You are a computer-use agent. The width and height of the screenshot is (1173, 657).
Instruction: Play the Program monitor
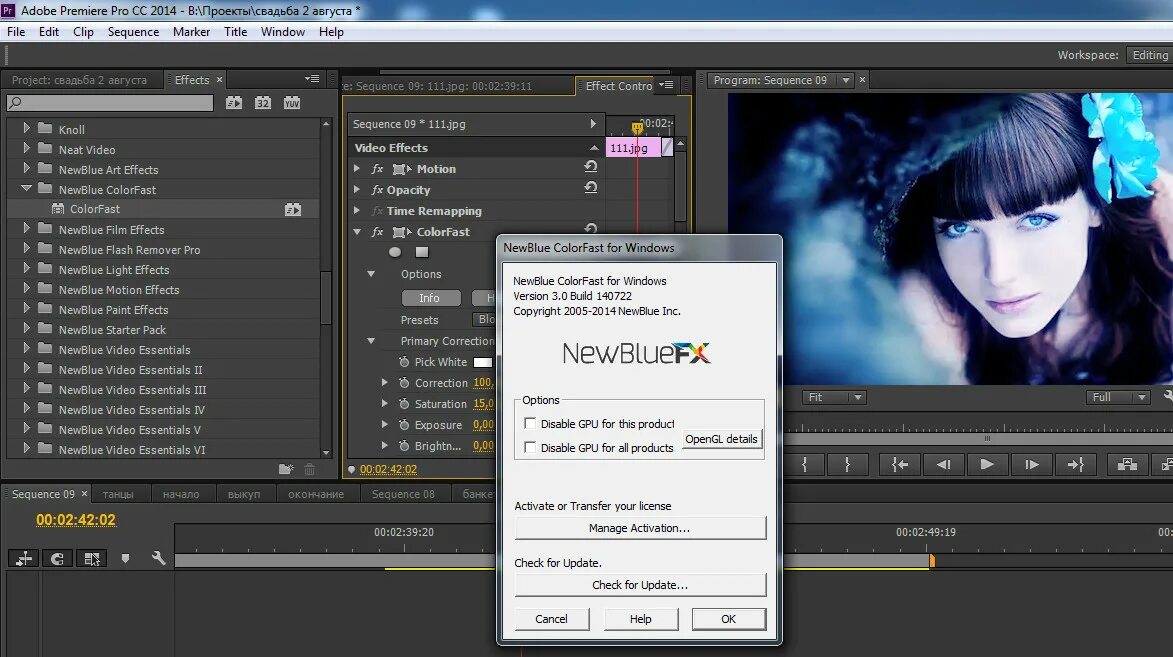coord(987,465)
